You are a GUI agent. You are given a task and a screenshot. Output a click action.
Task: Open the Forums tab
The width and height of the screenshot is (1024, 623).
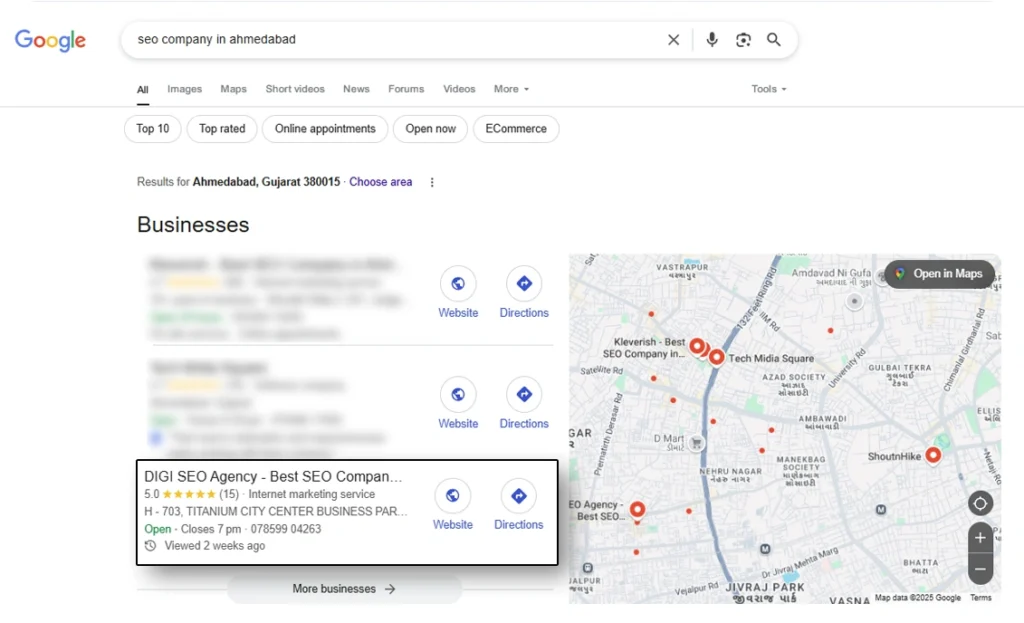406,89
